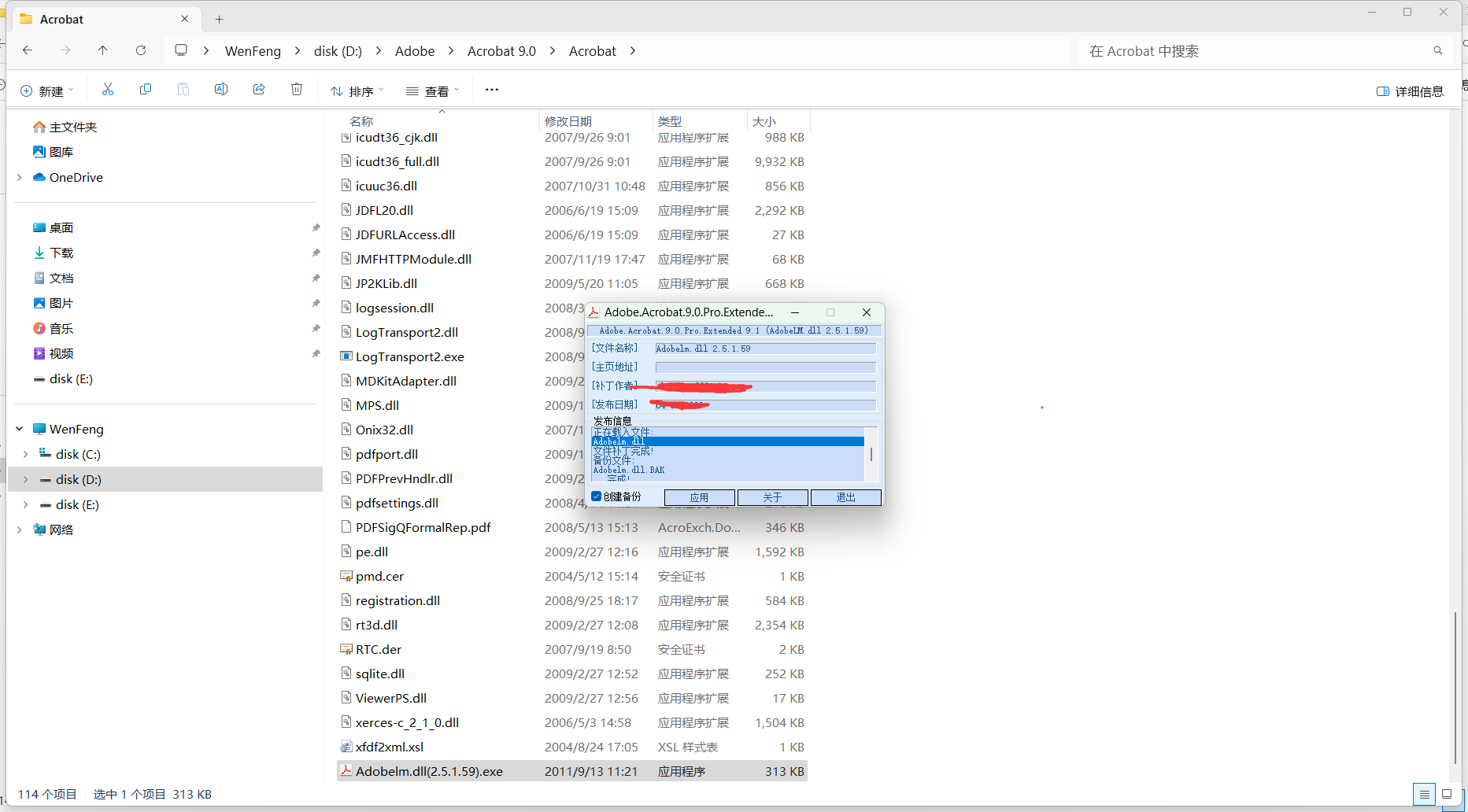Refresh the current folder view
The height and width of the screenshot is (812, 1468).
click(x=141, y=50)
